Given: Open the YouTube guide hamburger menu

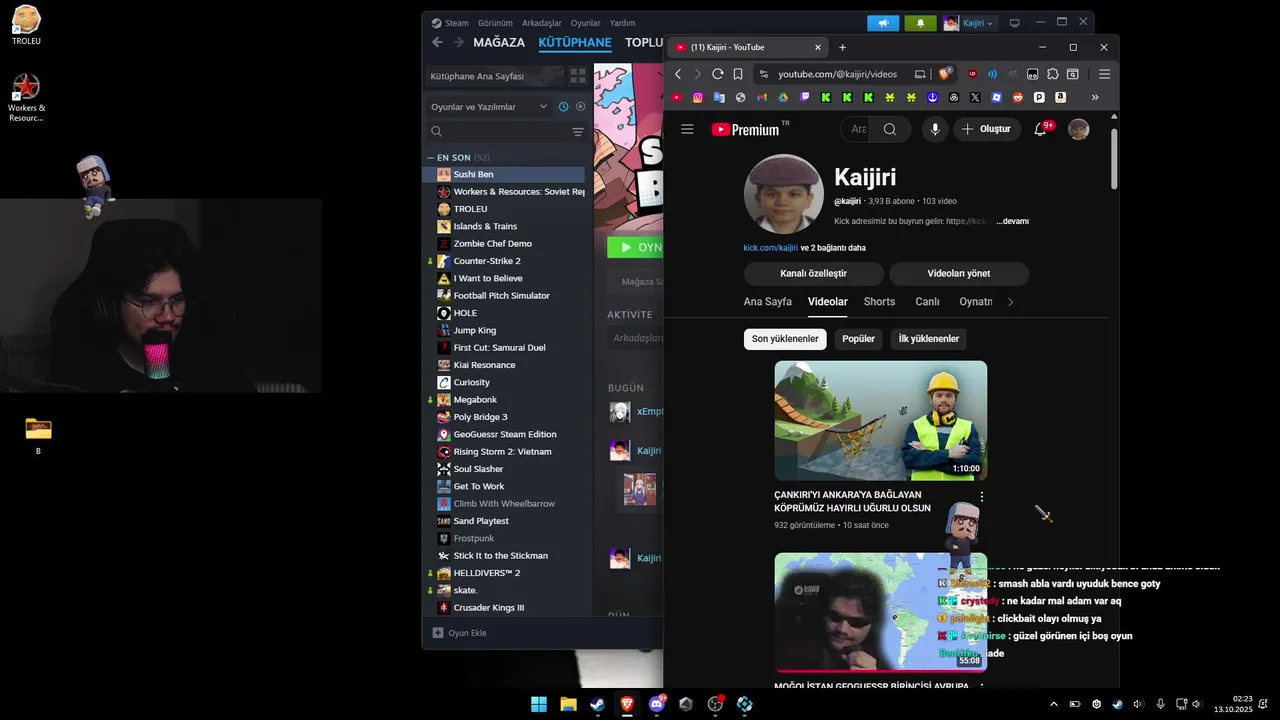Looking at the screenshot, I should click(687, 129).
